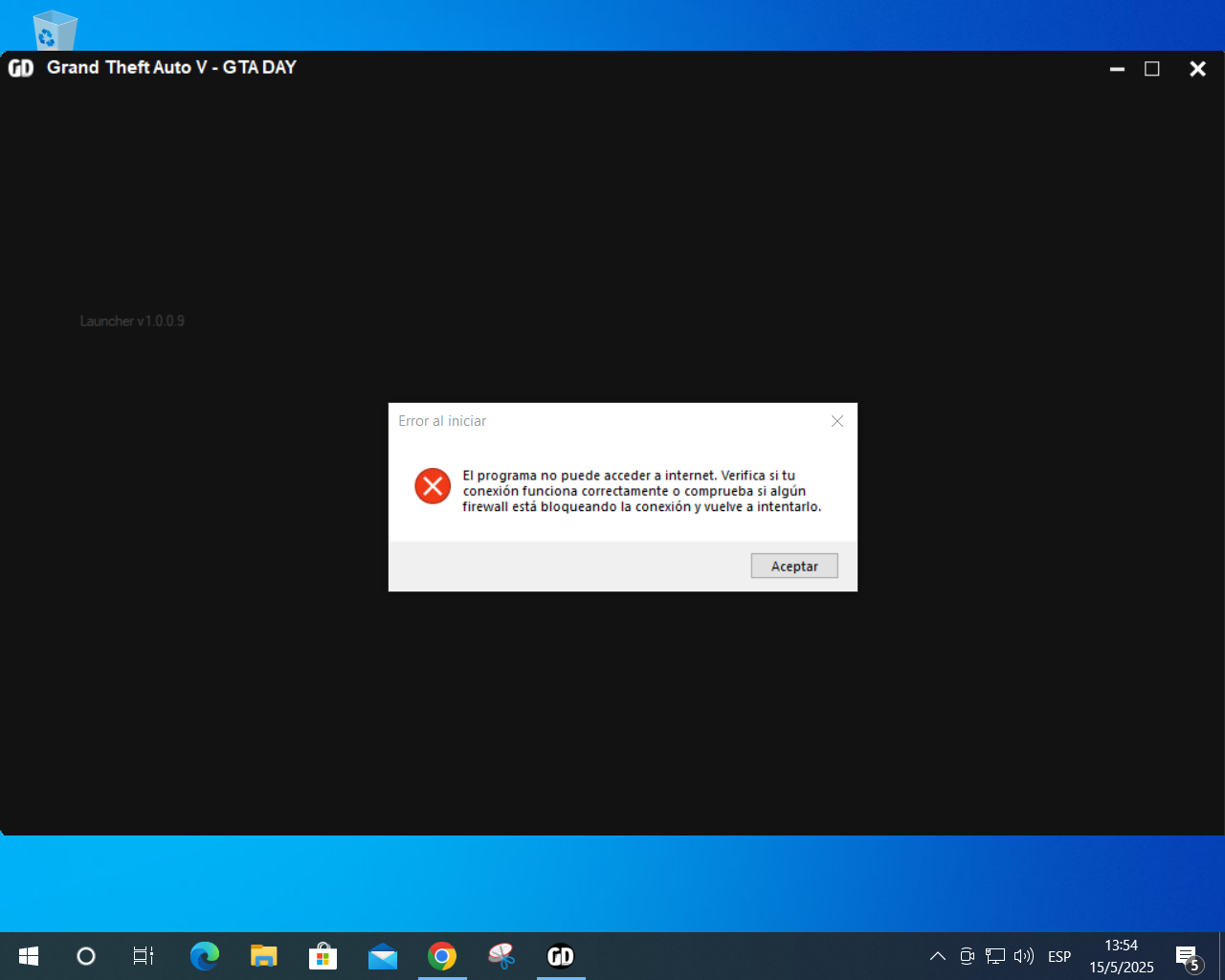This screenshot has height=980, width=1225.
Task: Open clock and calendar flyout
Action: (x=1121, y=956)
